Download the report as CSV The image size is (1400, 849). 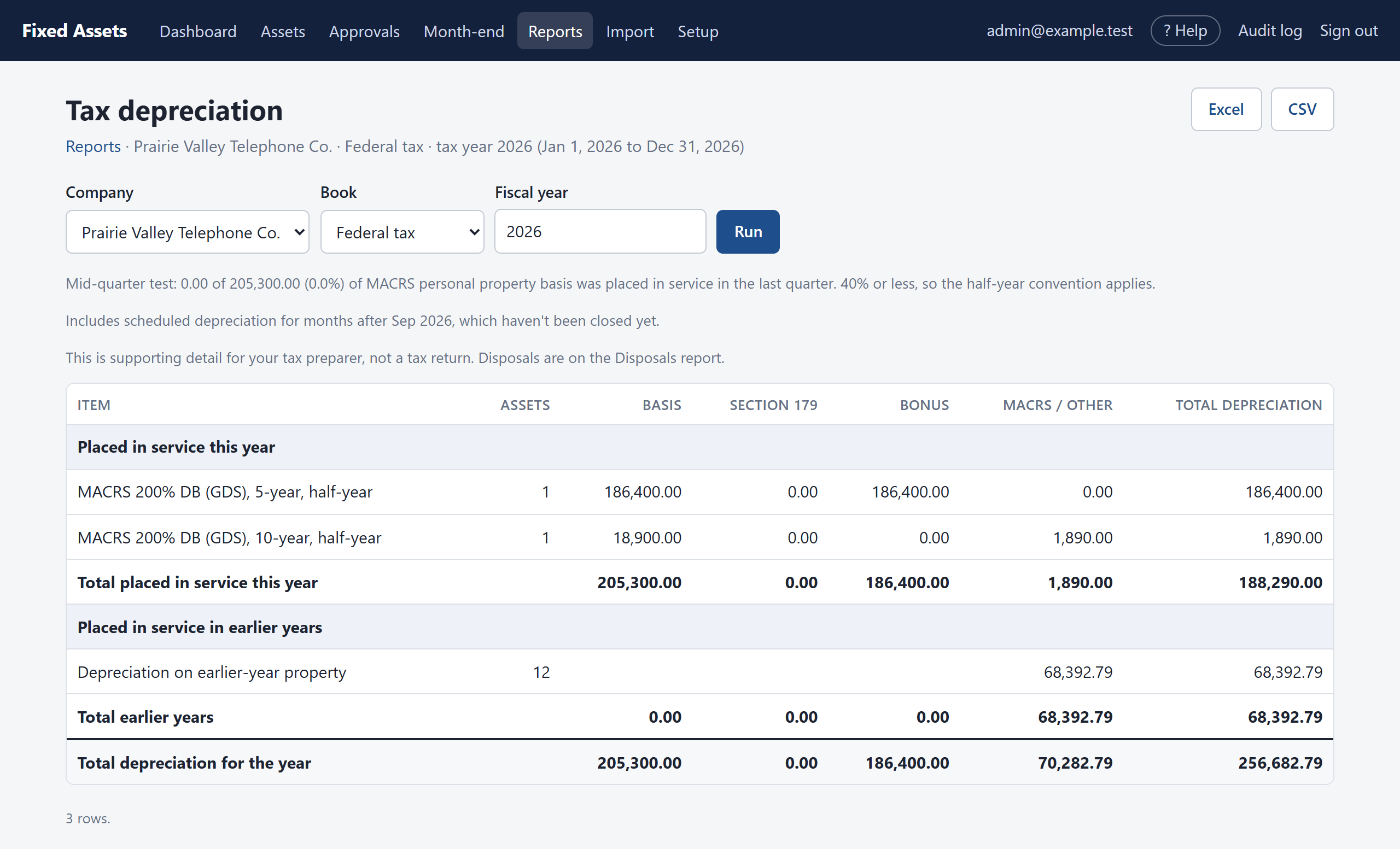point(1302,109)
